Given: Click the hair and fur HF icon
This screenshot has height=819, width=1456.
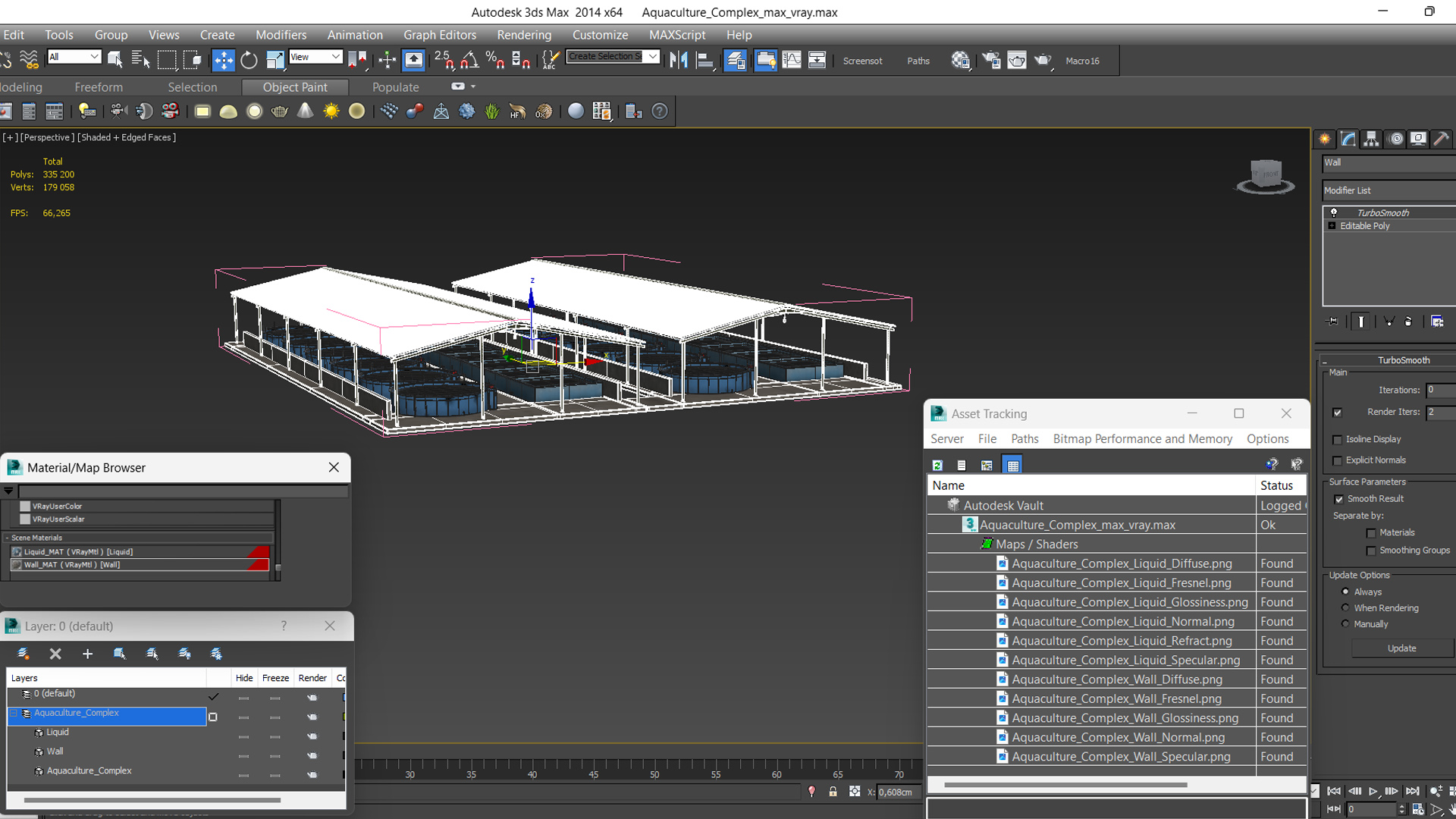Looking at the screenshot, I should point(517,111).
